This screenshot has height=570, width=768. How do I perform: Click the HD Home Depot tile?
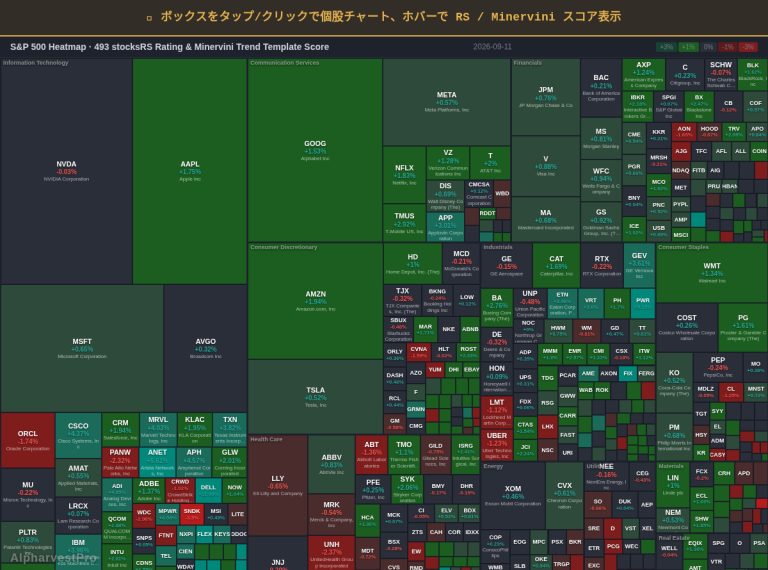pyautogui.click(x=412, y=263)
